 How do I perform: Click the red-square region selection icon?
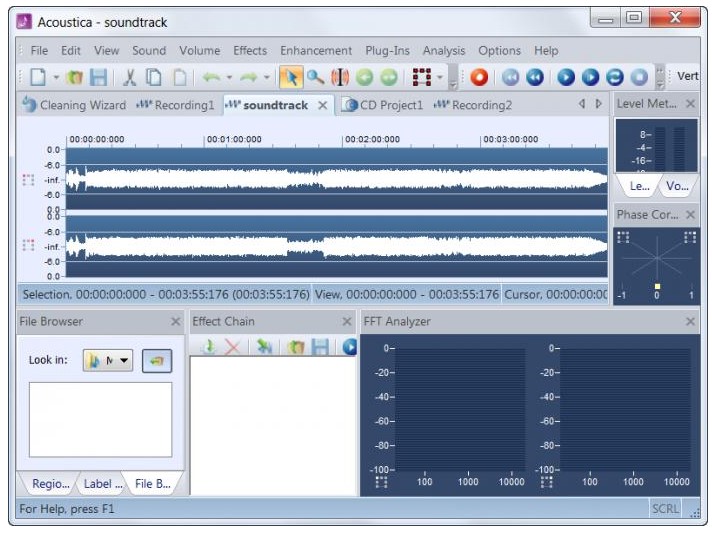coord(422,77)
